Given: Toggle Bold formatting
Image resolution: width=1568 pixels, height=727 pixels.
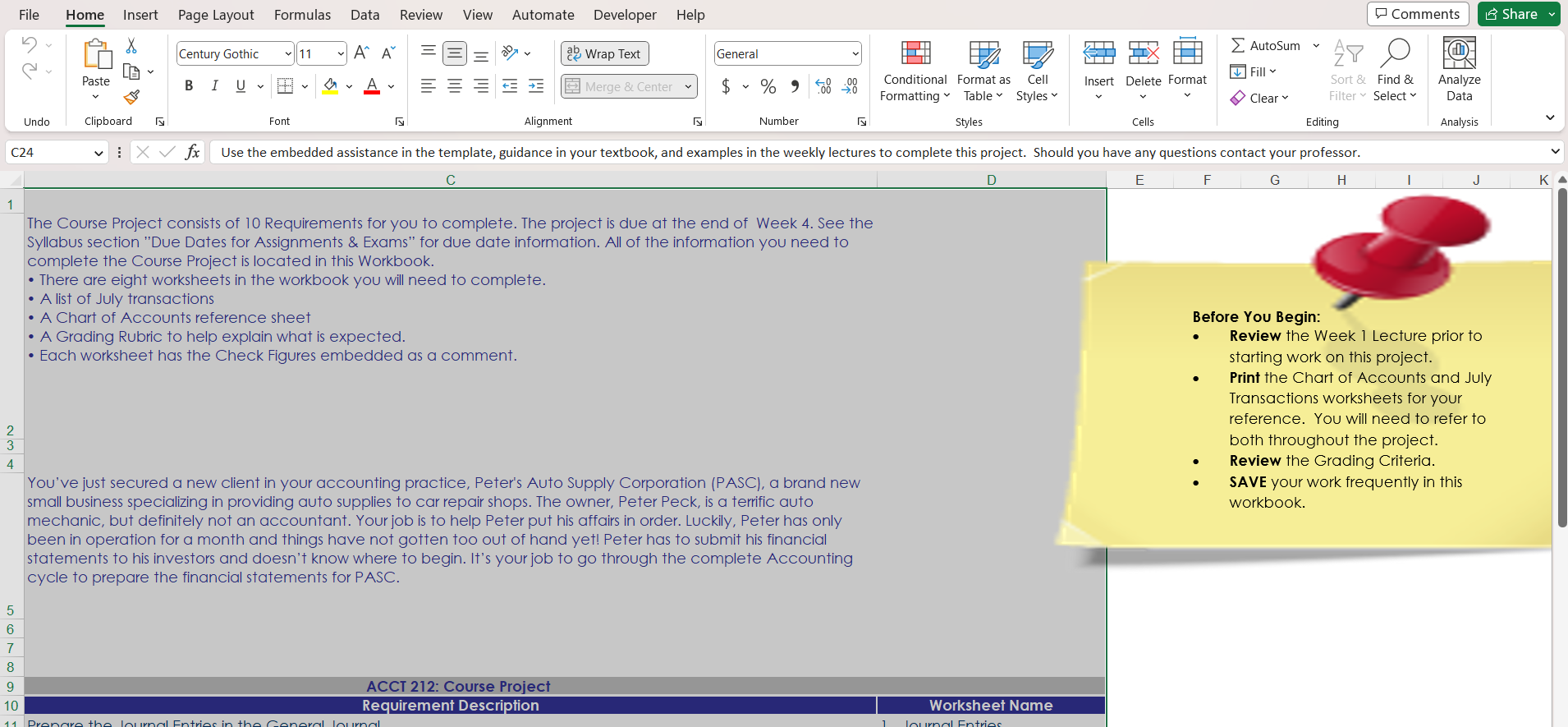Looking at the screenshot, I should (x=189, y=86).
